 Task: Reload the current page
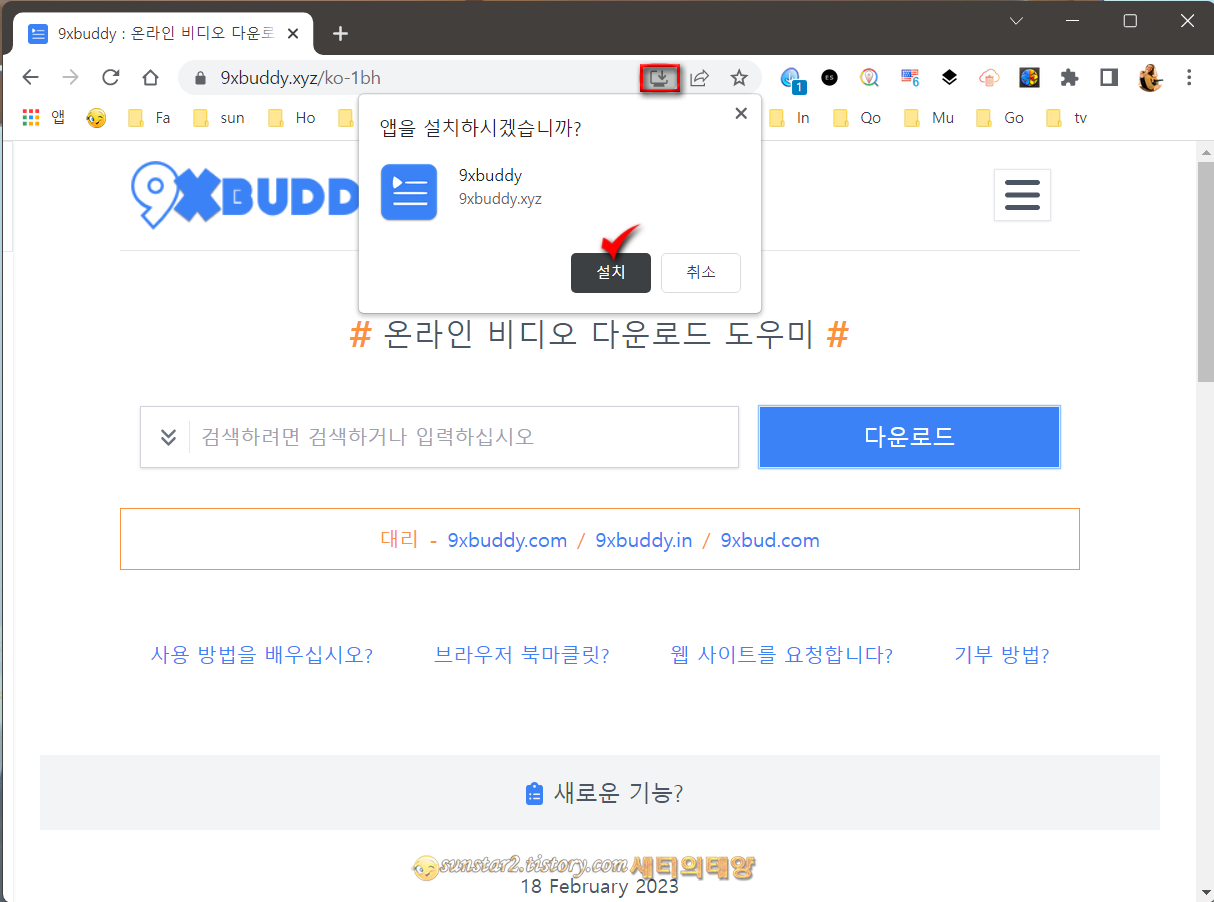[111, 77]
